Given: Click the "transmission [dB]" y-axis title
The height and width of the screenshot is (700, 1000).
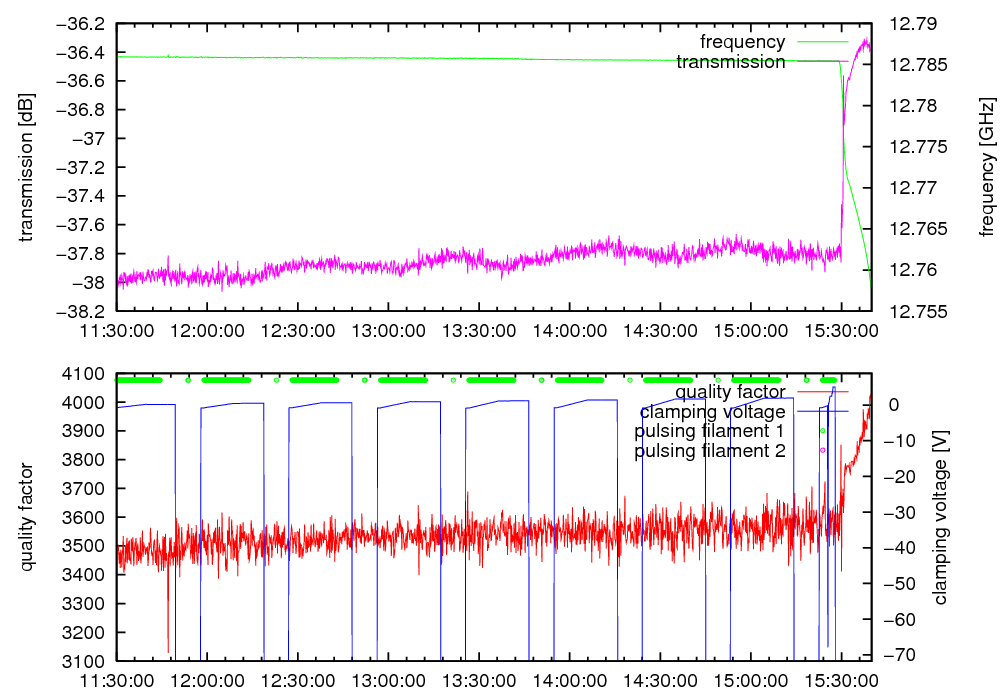Looking at the screenshot, I should (x=27, y=167).
